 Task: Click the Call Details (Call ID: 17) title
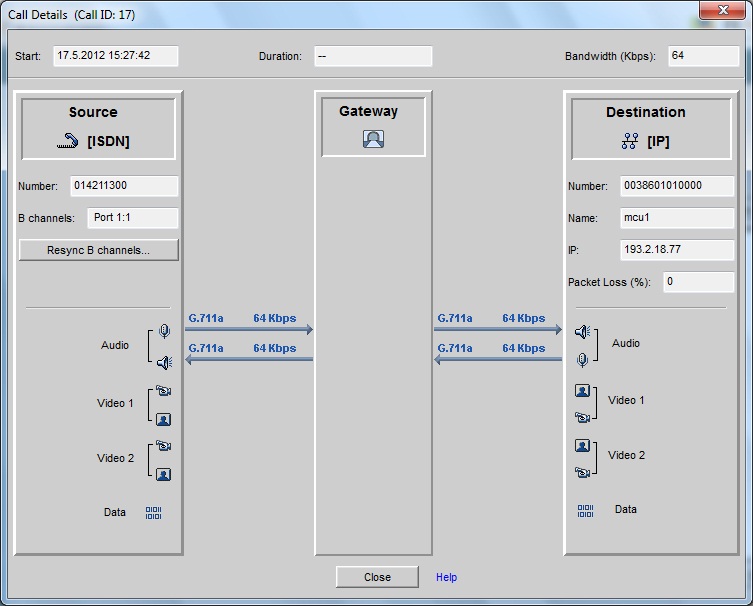pyautogui.click(x=72, y=15)
